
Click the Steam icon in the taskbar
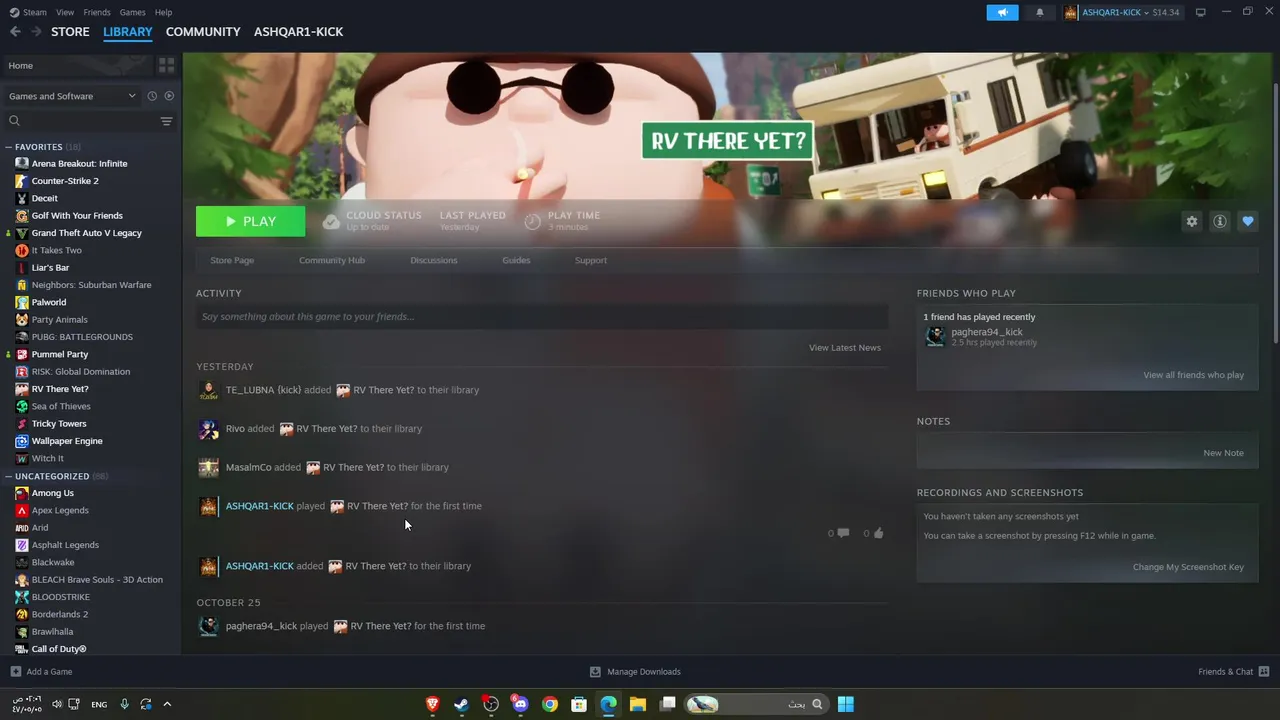461,704
